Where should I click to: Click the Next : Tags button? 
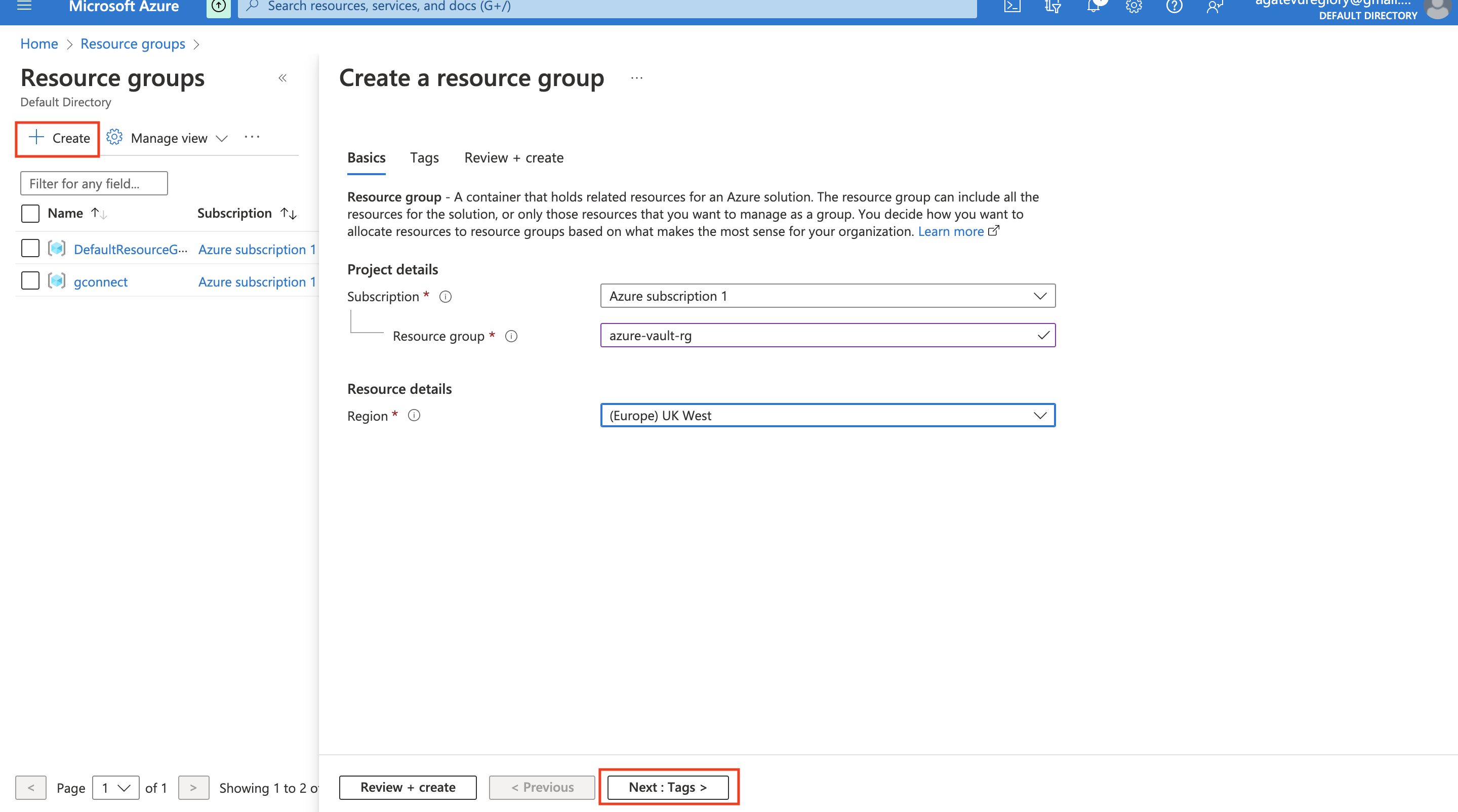coord(667,787)
